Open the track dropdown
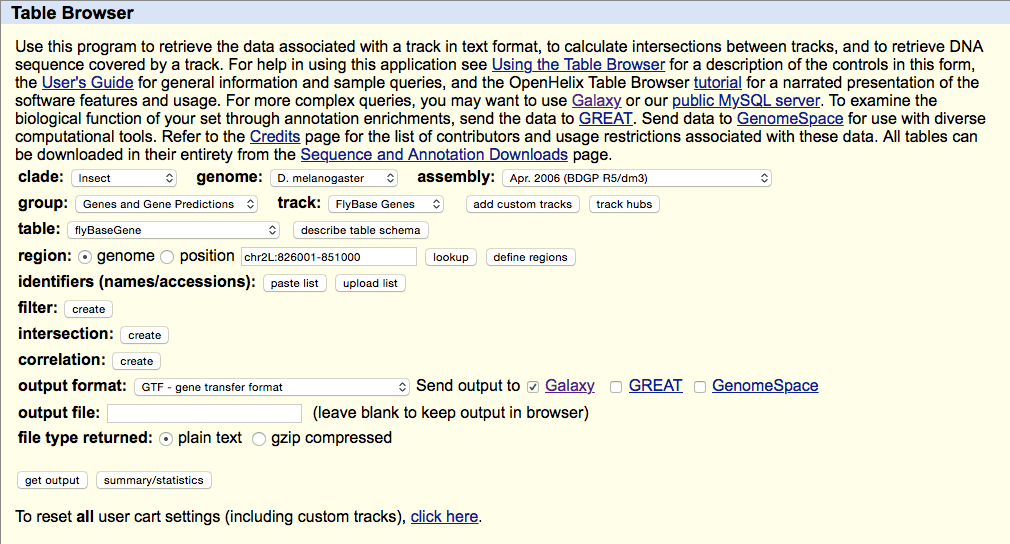 coord(386,204)
